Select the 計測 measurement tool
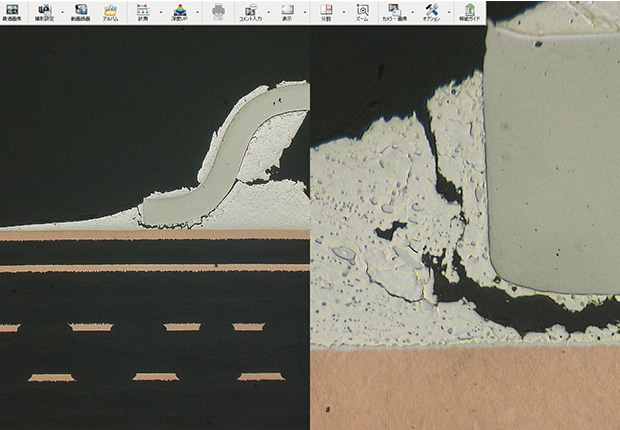 [142, 12]
